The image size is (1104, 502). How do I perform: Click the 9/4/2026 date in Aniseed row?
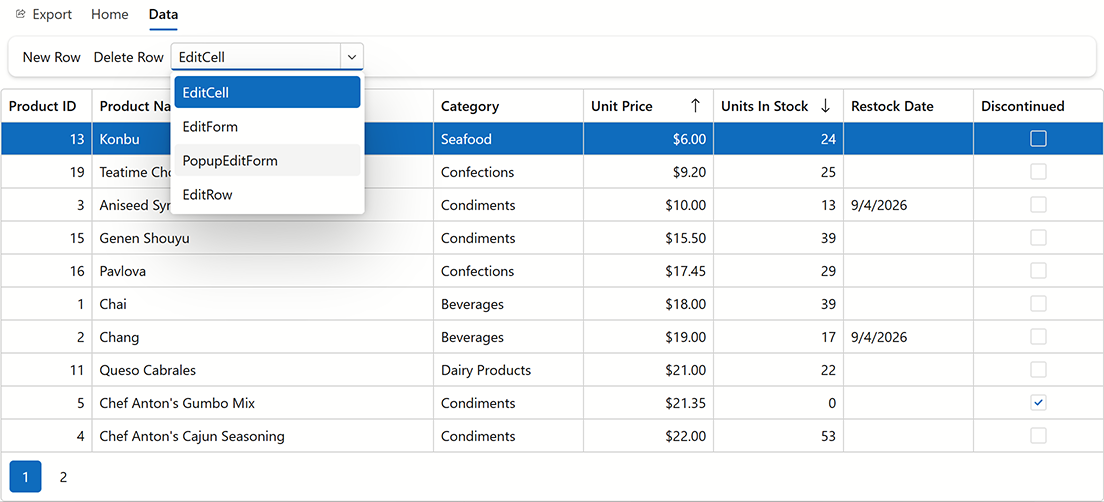pos(879,205)
